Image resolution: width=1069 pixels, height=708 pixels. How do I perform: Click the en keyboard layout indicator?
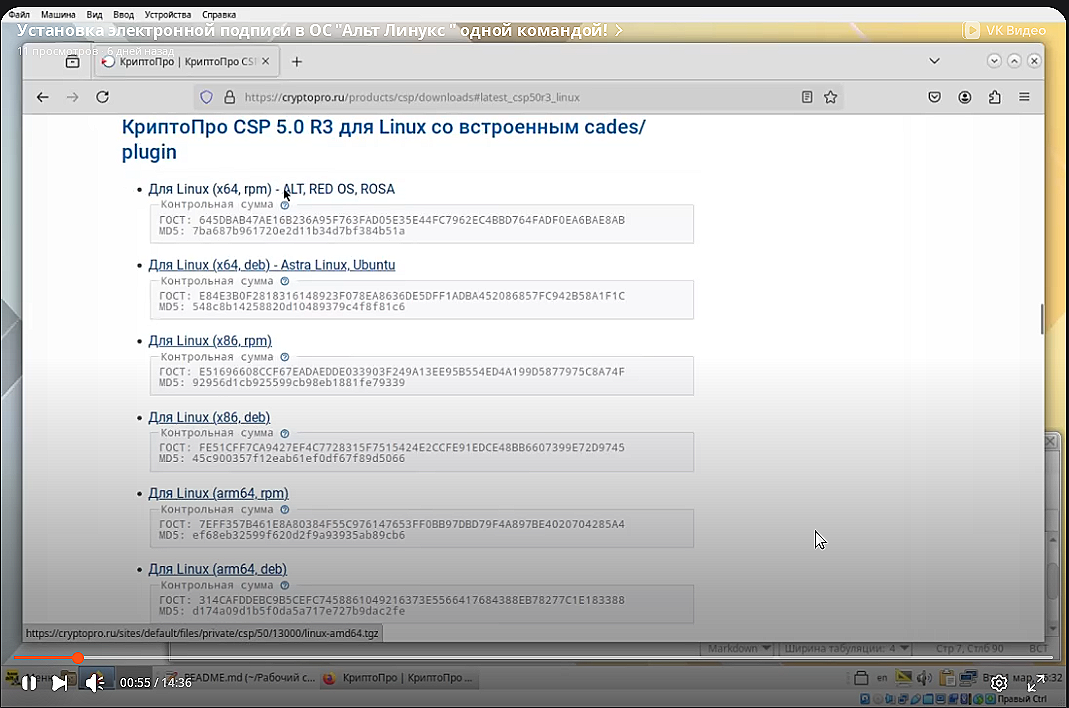tap(882, 678)
